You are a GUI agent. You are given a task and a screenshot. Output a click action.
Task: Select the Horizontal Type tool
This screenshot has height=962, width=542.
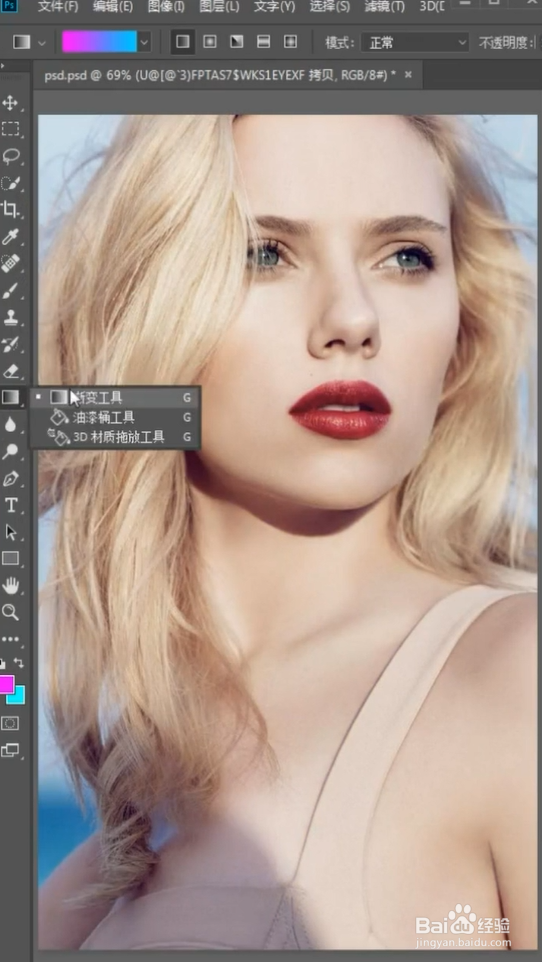[10, 506]
